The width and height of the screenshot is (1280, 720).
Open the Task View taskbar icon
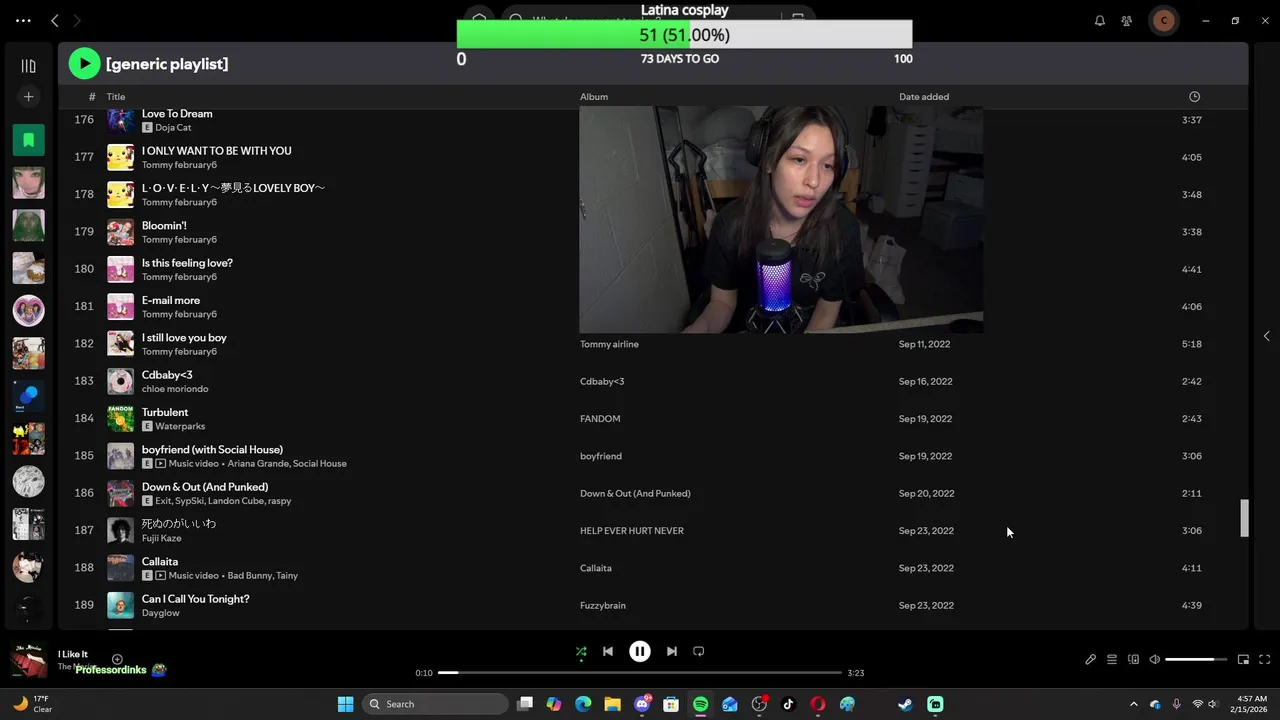pyautogui.click(x=525, y=704)
